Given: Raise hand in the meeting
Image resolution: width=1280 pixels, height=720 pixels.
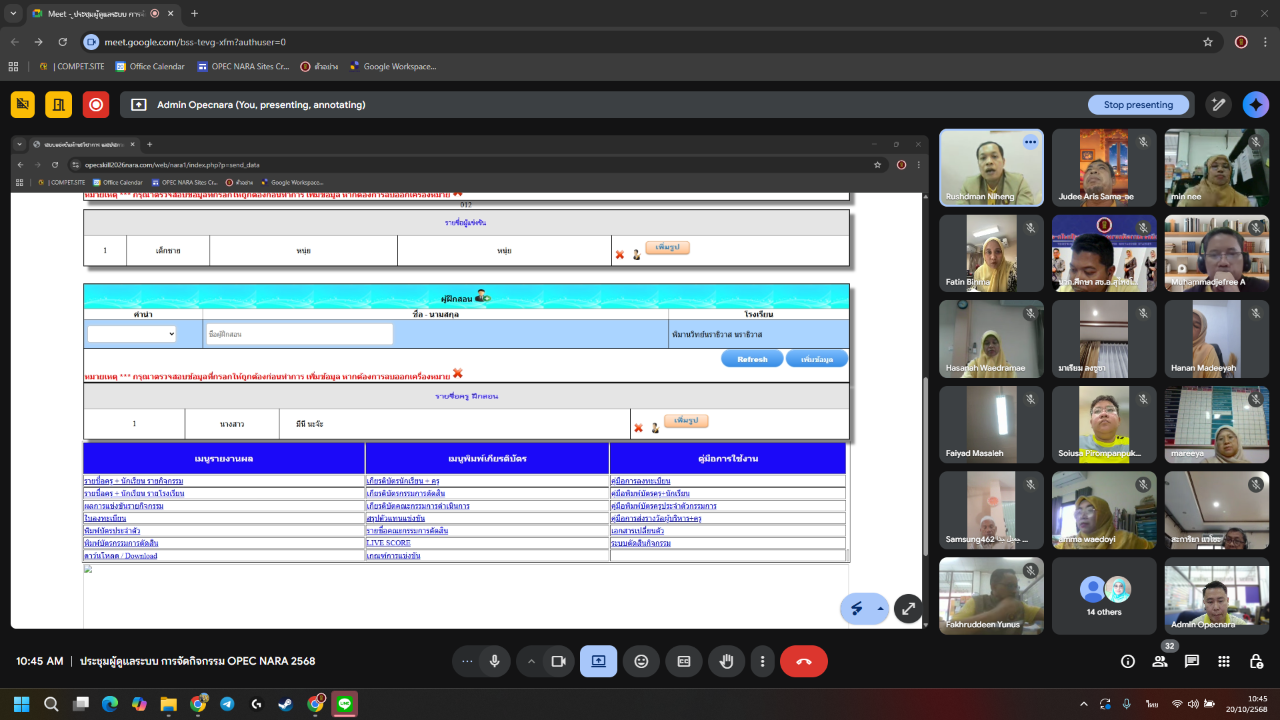Looking at the screenshot, I should coord(727,661).
